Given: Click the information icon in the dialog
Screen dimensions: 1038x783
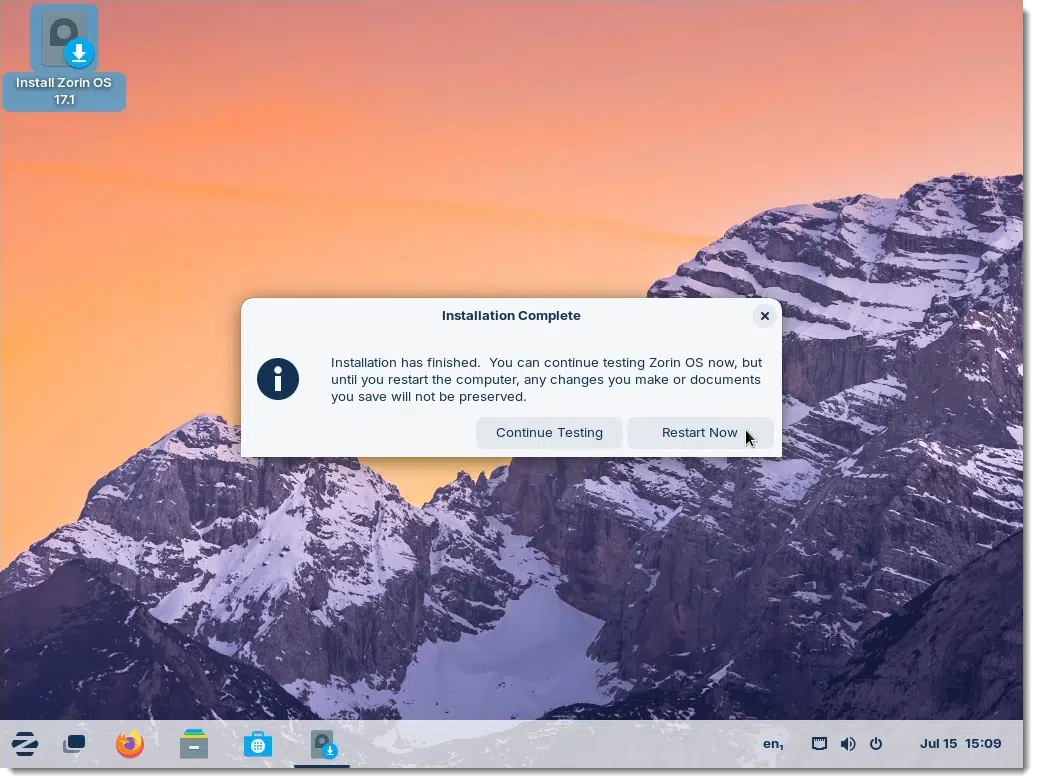Looking at the screenshot, I should [x=278, y=379].
